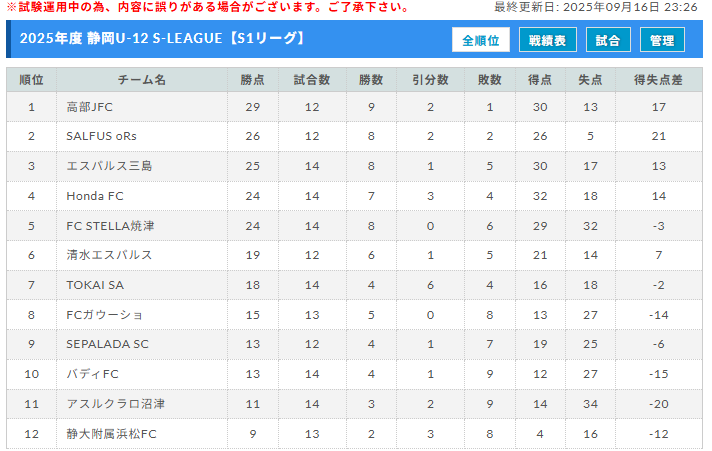Open the 全順位 tab
This screenshot has width=712, height=451.
[x=480, y=40]
